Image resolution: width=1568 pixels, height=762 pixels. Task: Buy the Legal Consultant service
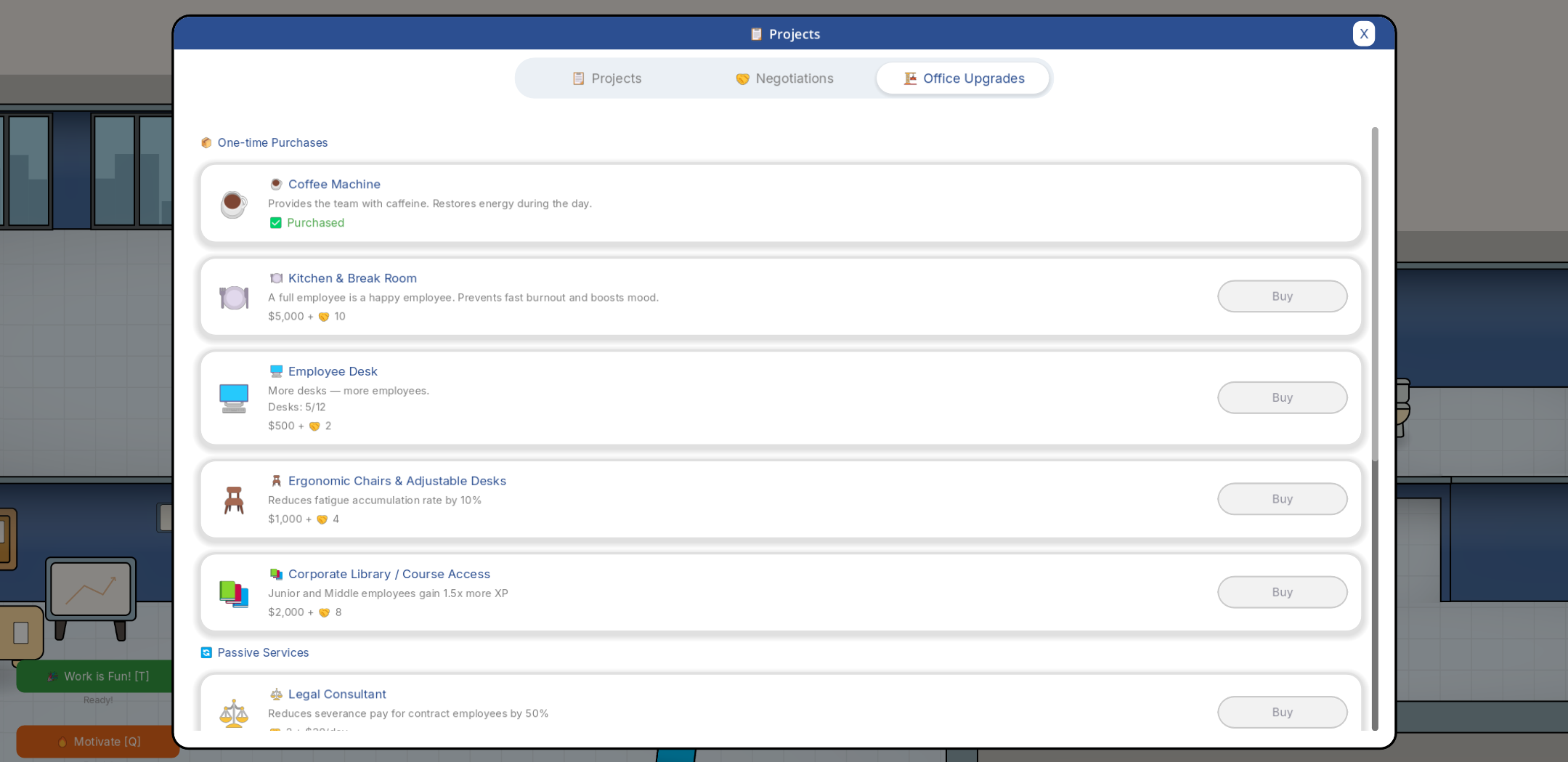point(1282,712)
